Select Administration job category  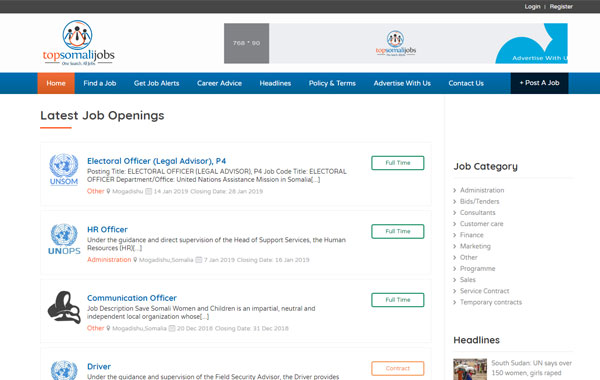click(x=482, y=190)
